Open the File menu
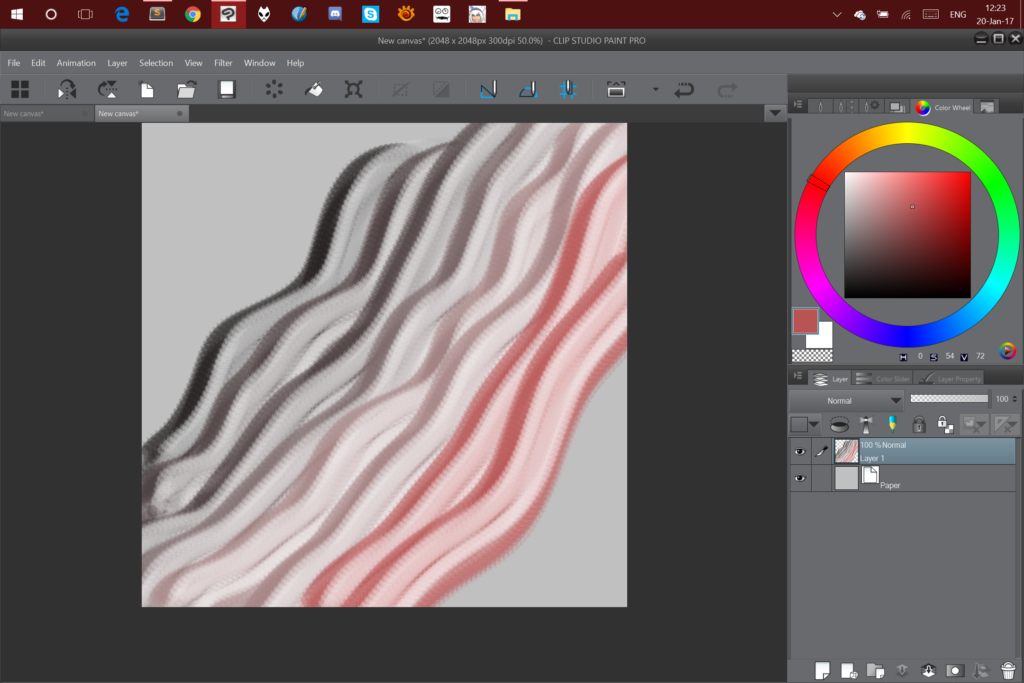This screenshot has height=683, width=1024. coord(14,63)
